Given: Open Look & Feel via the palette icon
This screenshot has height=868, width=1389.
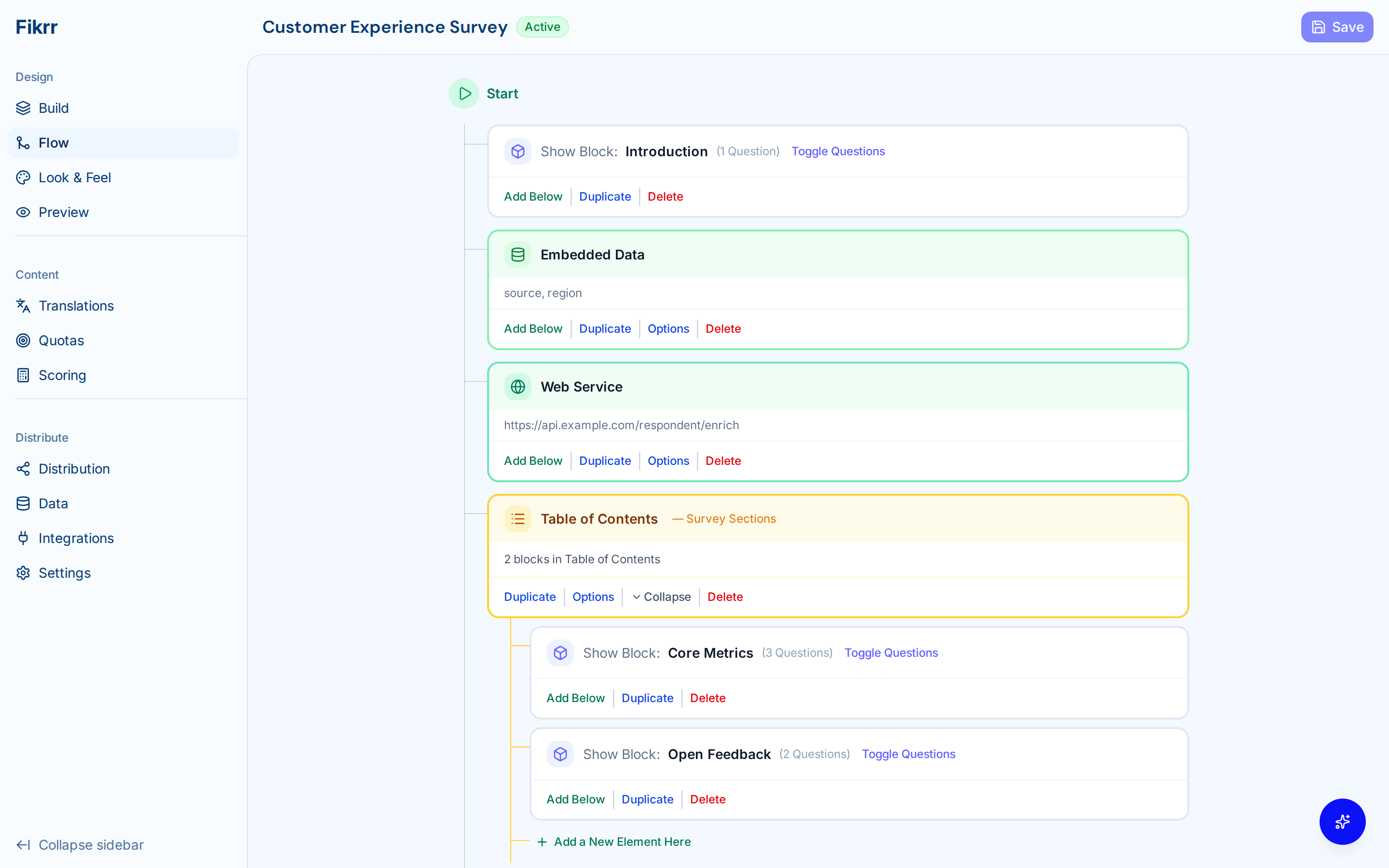Looking at the screenshot, I should (x=23, y=177).
